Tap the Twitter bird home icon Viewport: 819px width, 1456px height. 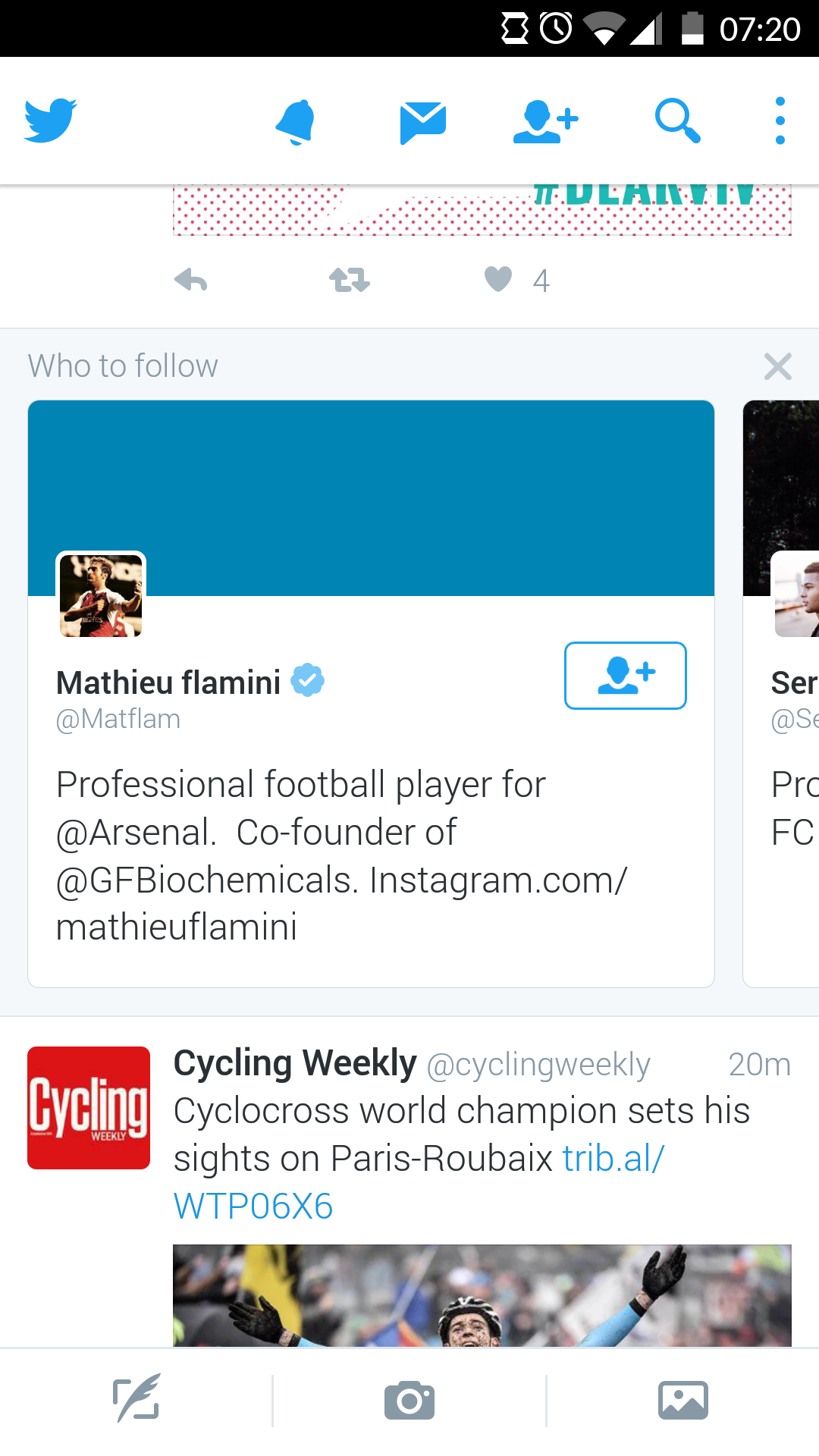point(50,121)
